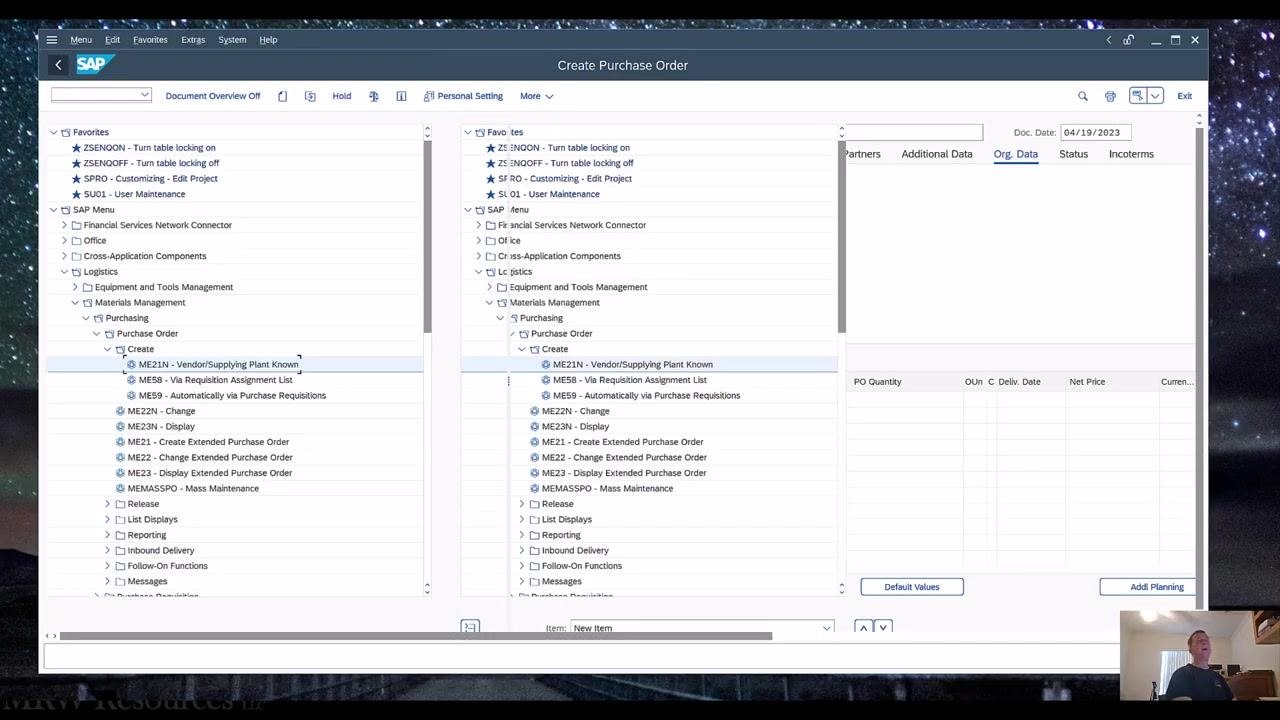
Task: Click the title-bar left chevron next to the padlock
Action: point(1108,40)
